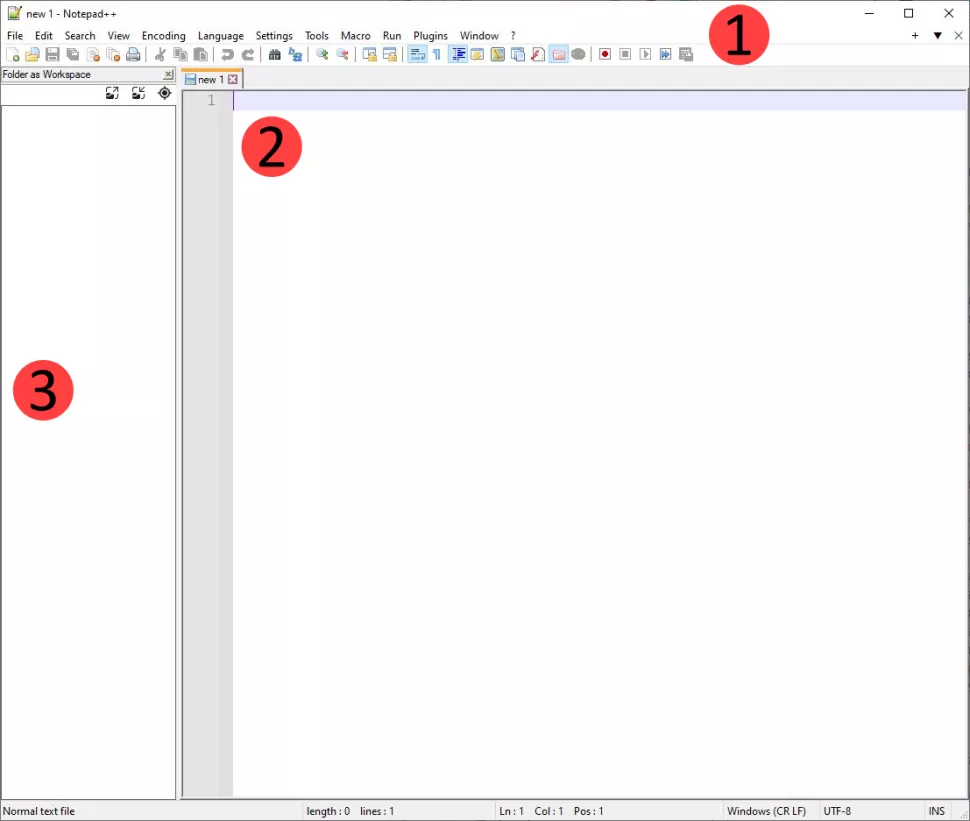The width and height of the screenshot is (970, 821).
Task: Run macro multiple times icon
Action: click(665, 54)
